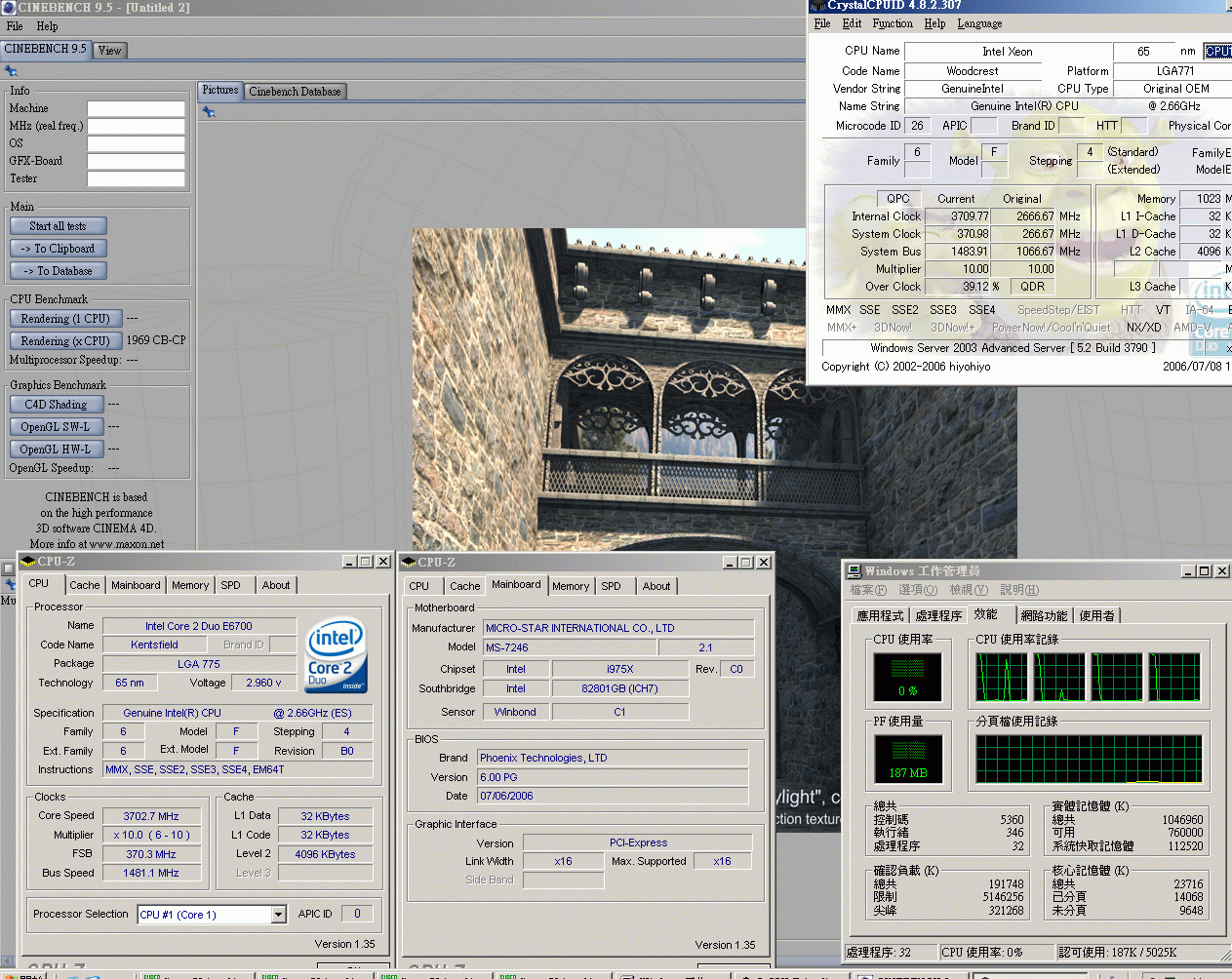The image size is (1232, 979).
Task: Start the C4D Shading test
Action: coord(56,405)
